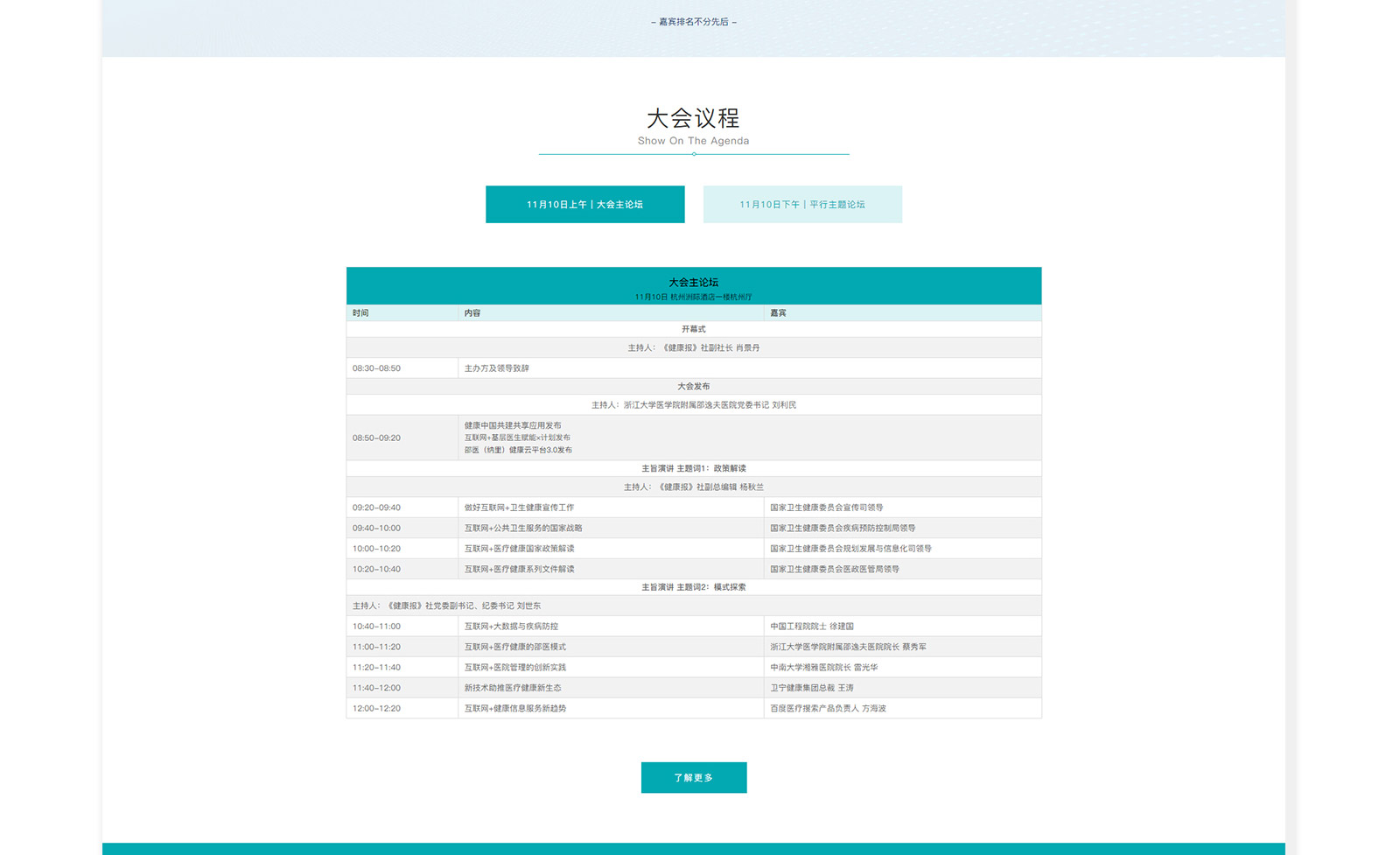The height and width of the screenshot is (855, 1400).
Task: Click 做好互联网+卫生健康宣传工作 topic
Action: [x=519, y=508]
